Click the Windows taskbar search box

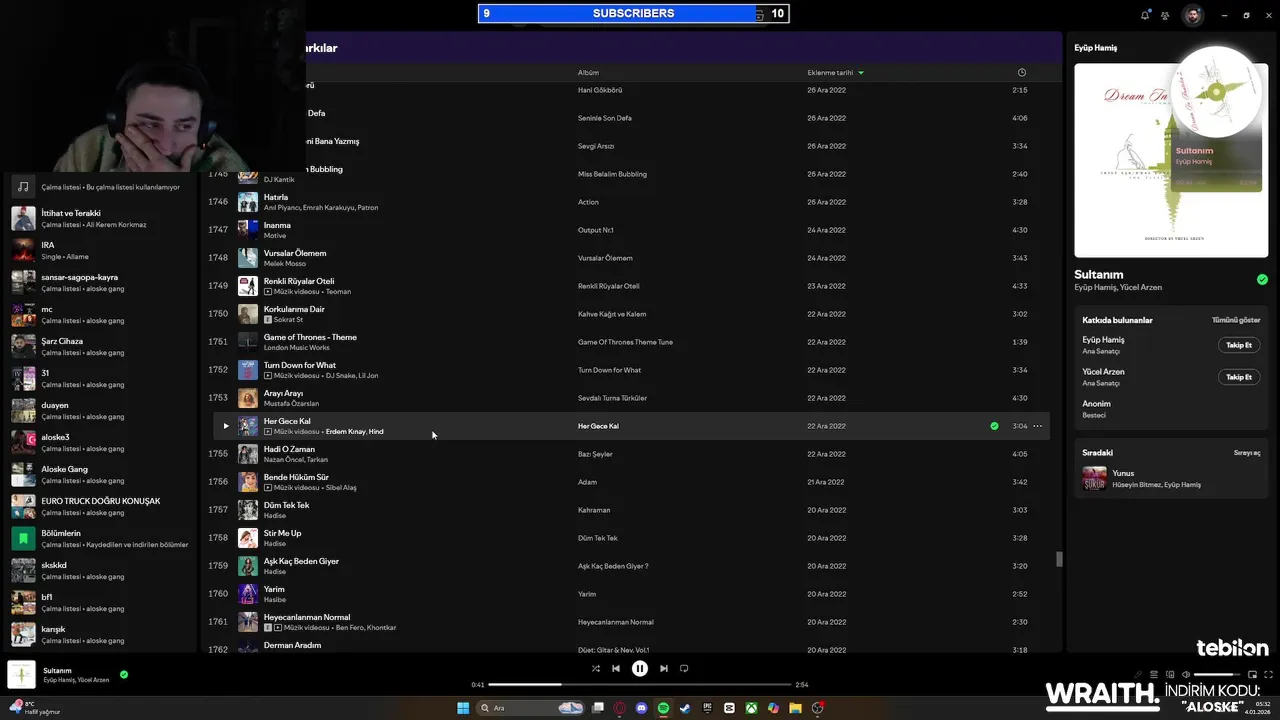(x=532, y=708)
